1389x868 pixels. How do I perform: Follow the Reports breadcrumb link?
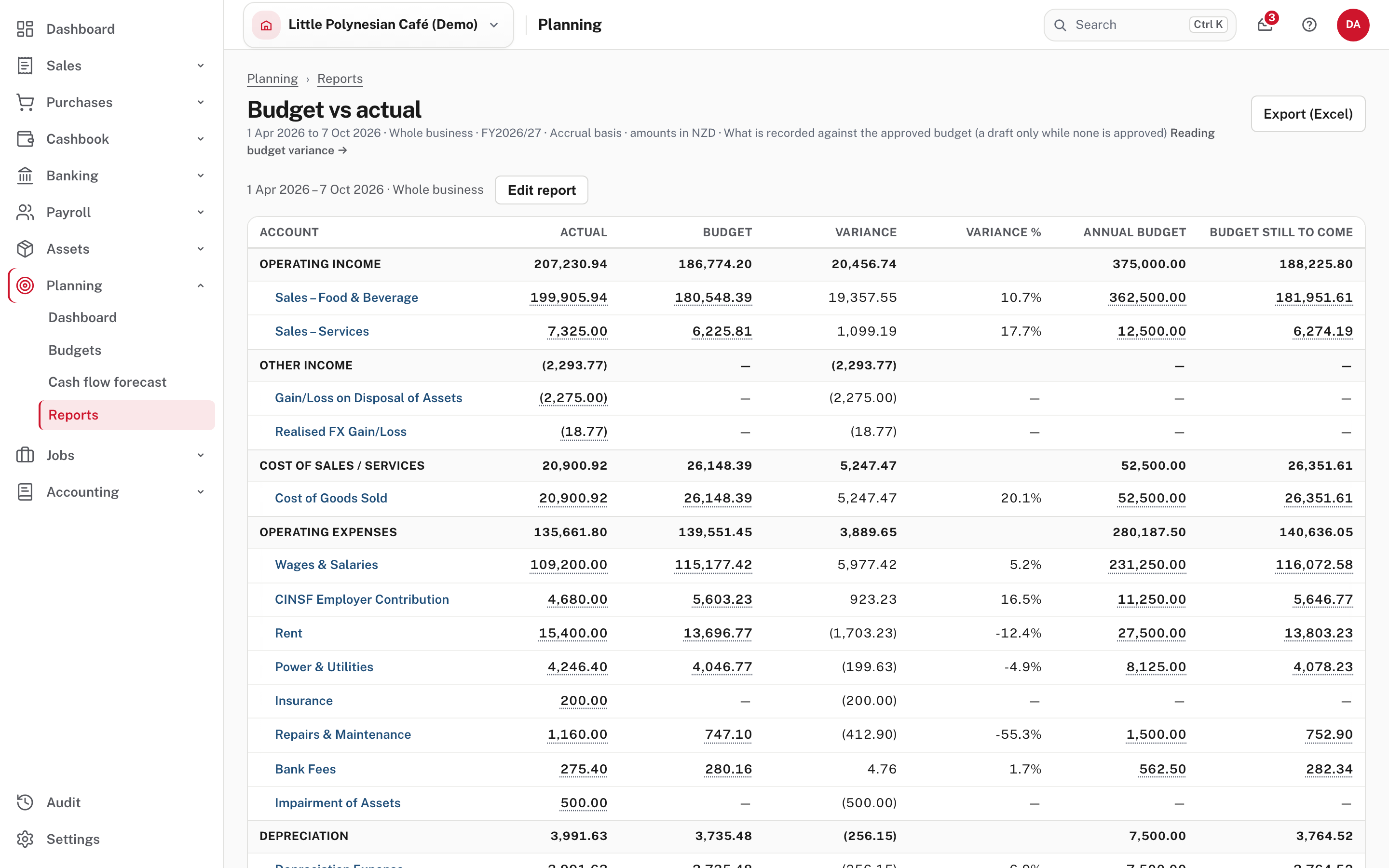click(340, 79)
